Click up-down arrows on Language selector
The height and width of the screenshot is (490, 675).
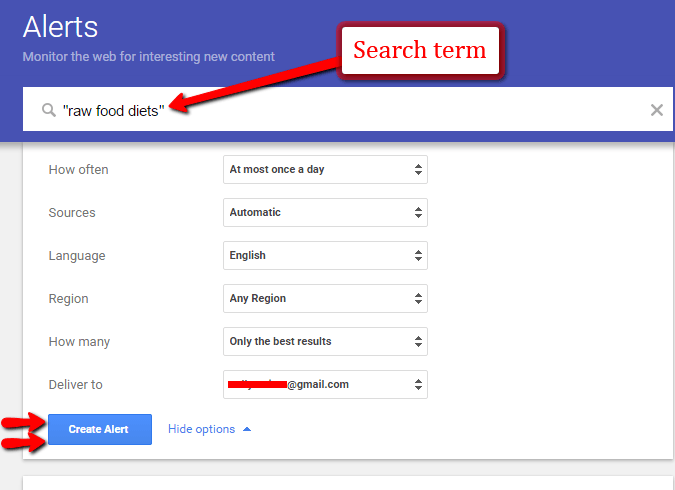pos(418,255)
